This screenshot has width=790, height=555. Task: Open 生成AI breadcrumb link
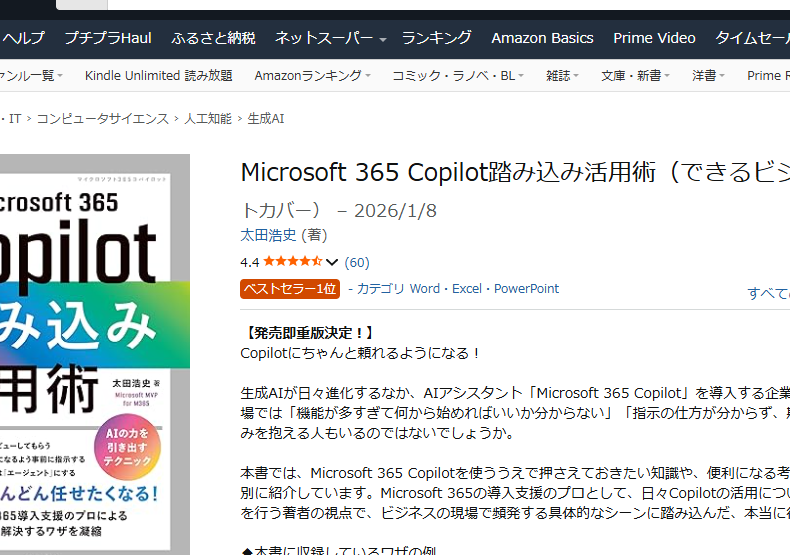click(x=266, y=118)
